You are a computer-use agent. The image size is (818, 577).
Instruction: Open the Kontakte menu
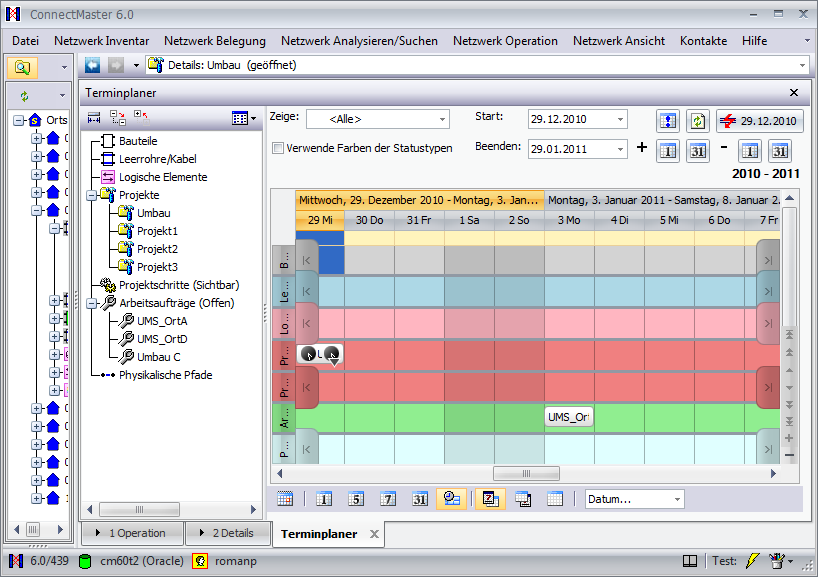pos(704,41)
